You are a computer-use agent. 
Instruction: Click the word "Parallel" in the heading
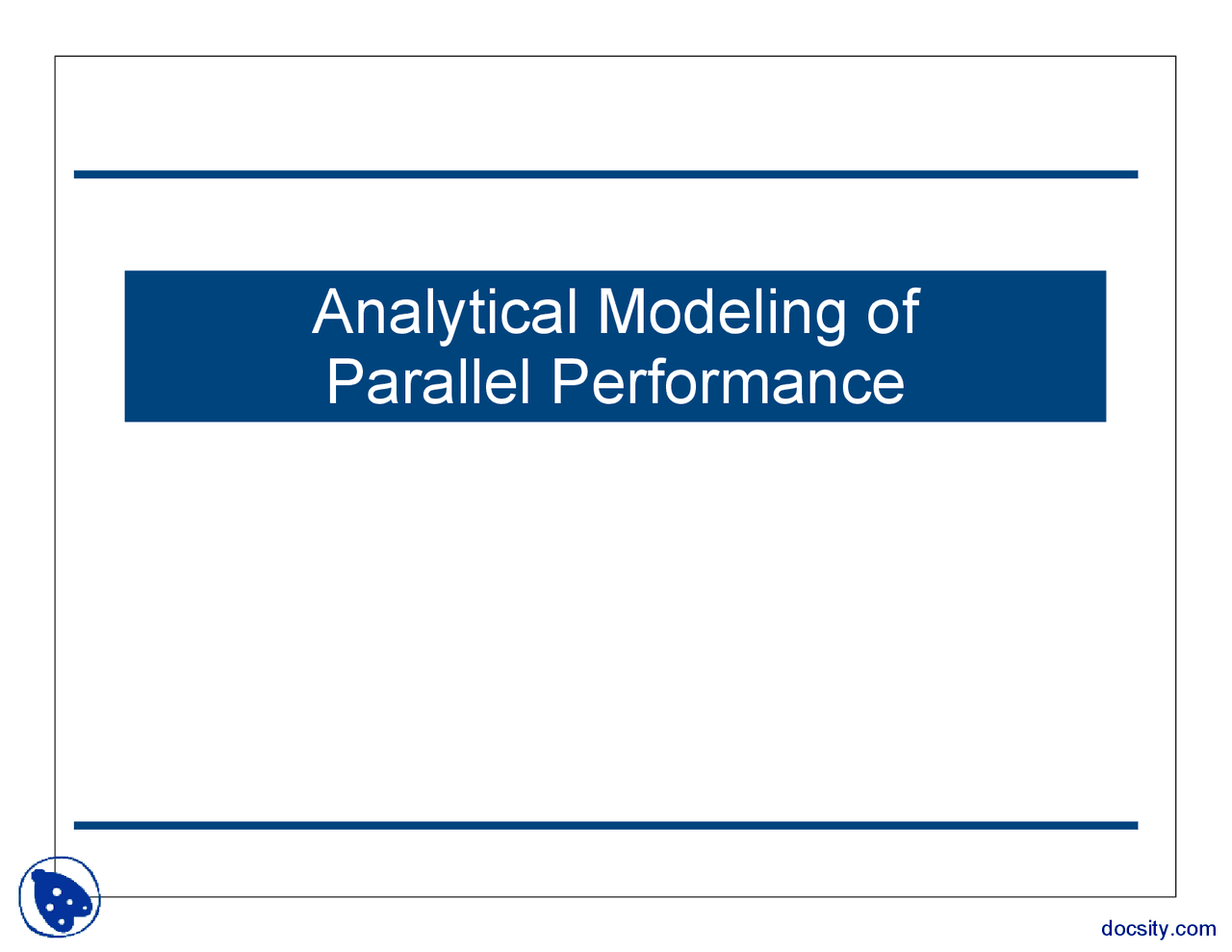pos(428,381)
